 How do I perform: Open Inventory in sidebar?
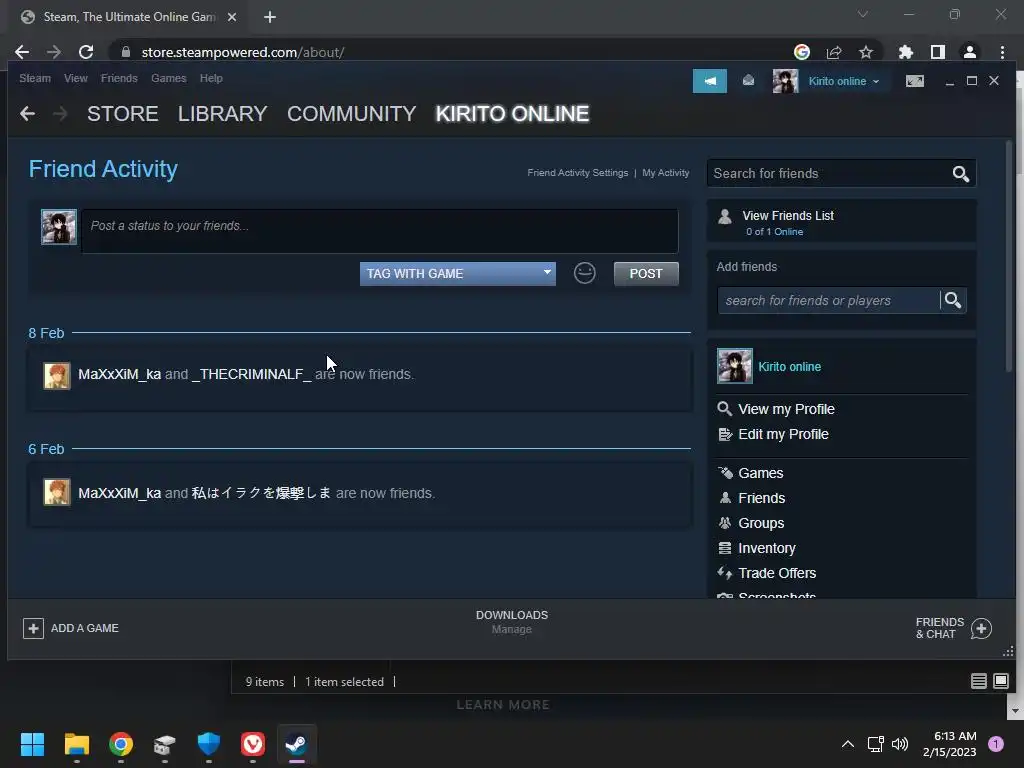pyautogui.click(x=767, y=549)
